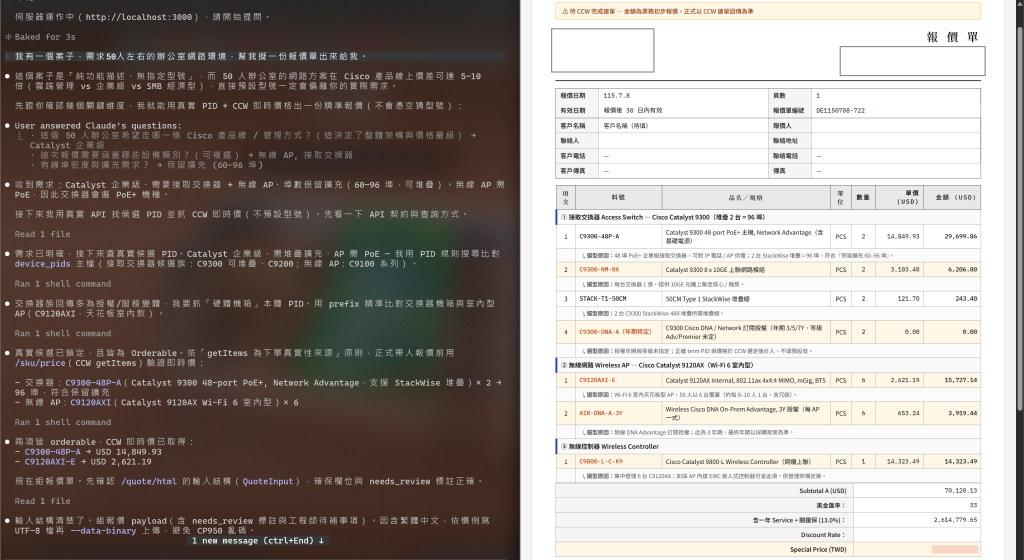The width and height of the screenshot is (1024, 560).
Task: Click Subtotal A value 70,128.13
Action: click(x=961, y=490)
